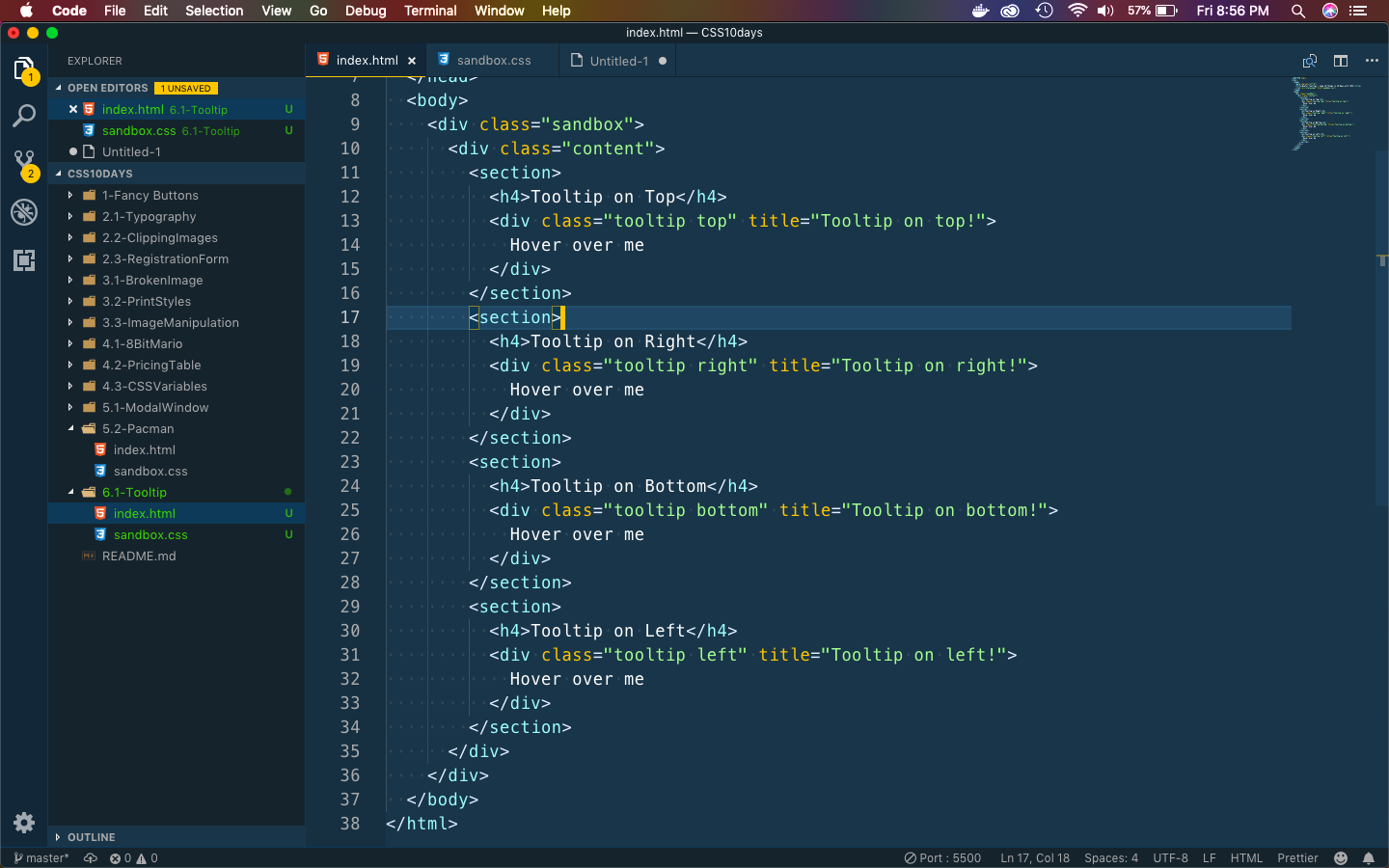The image size is (1389, 868).
Task: Open Time Machine menu bar icon
Action: coord(1044,11)
